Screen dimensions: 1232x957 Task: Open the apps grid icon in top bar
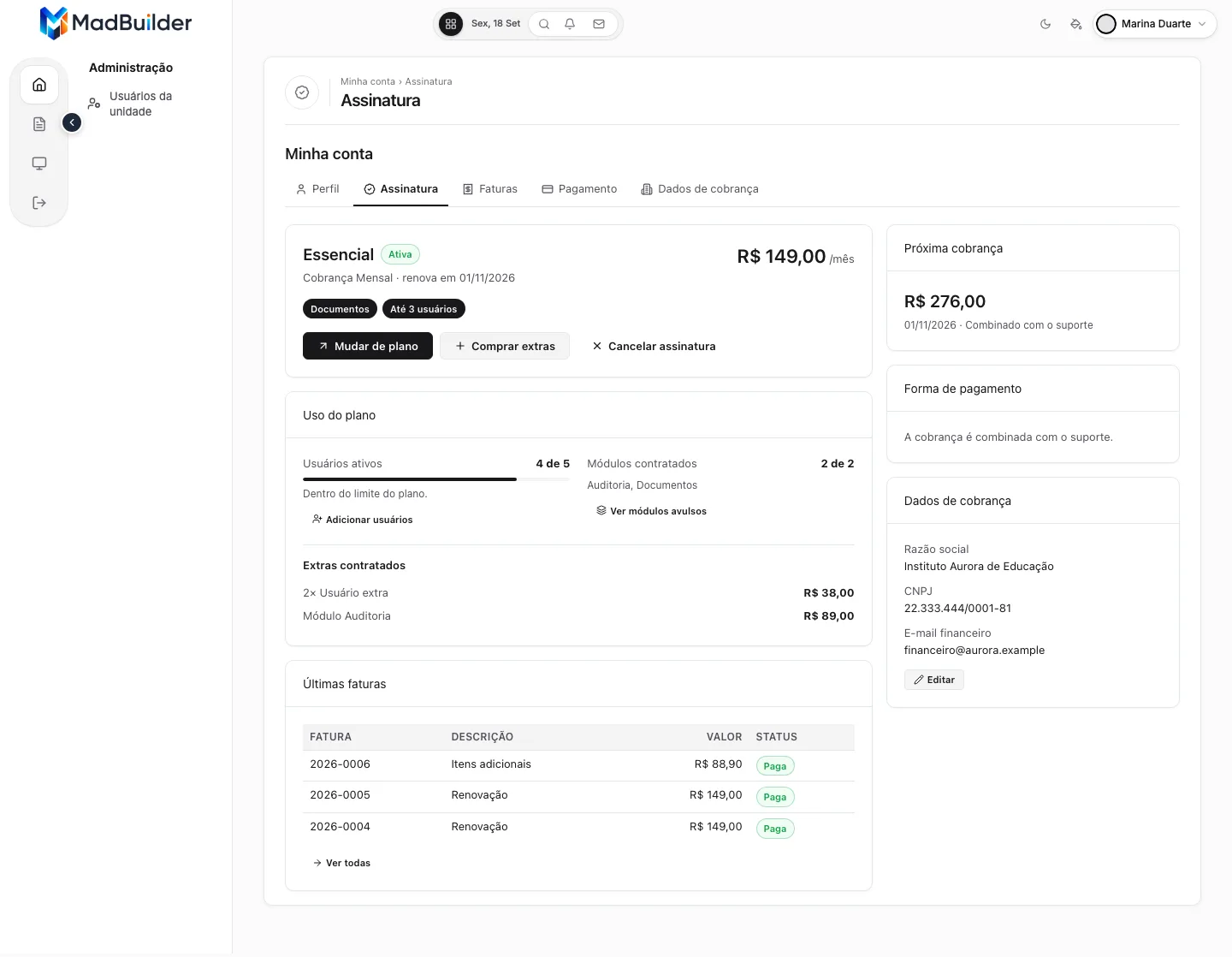(x=451, y=24)
